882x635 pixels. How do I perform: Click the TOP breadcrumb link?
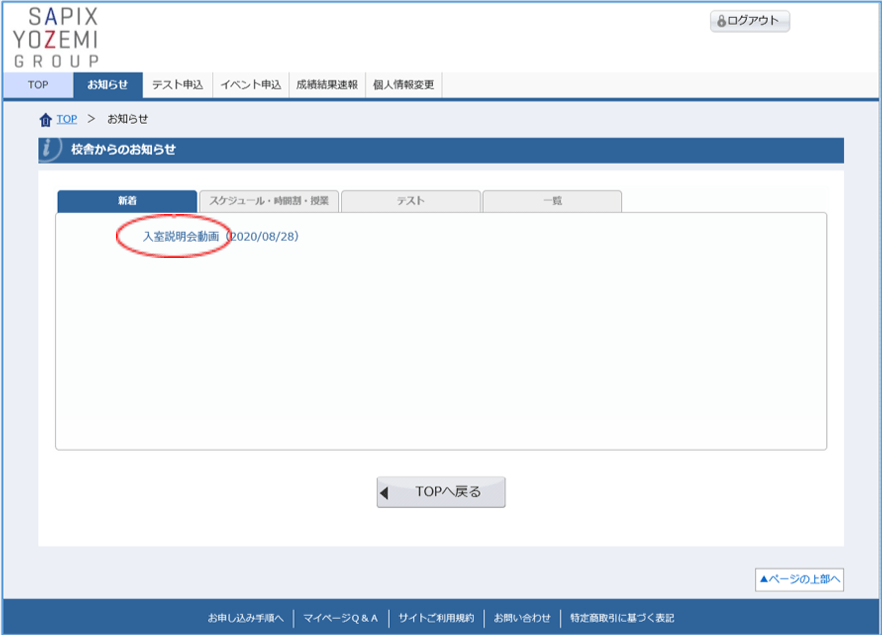point(66,120)
